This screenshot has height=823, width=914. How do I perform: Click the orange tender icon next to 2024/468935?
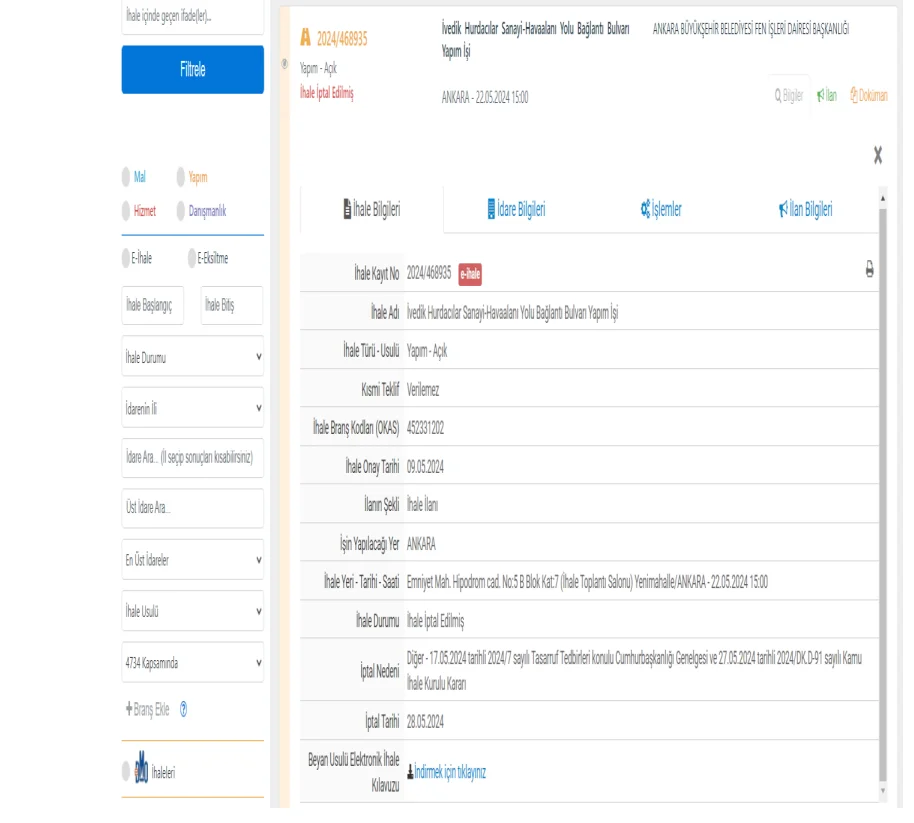[x=306, y=38]
